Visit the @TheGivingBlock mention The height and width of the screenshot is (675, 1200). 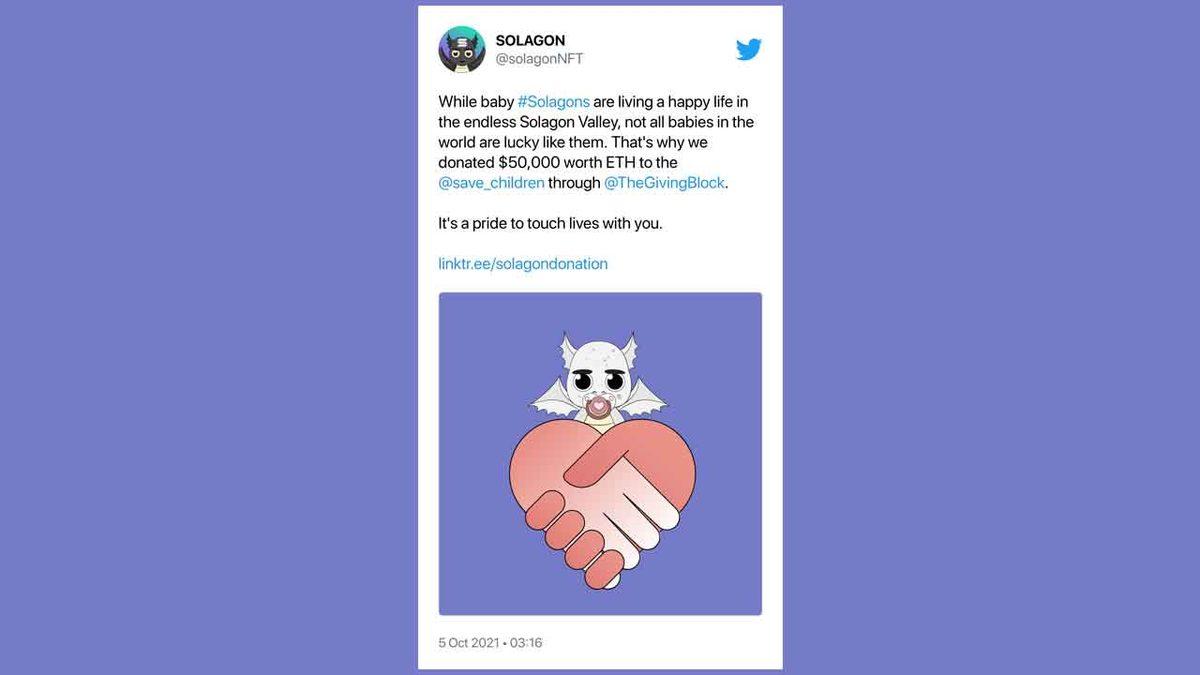pyautogui.click(x=664, y=183)
